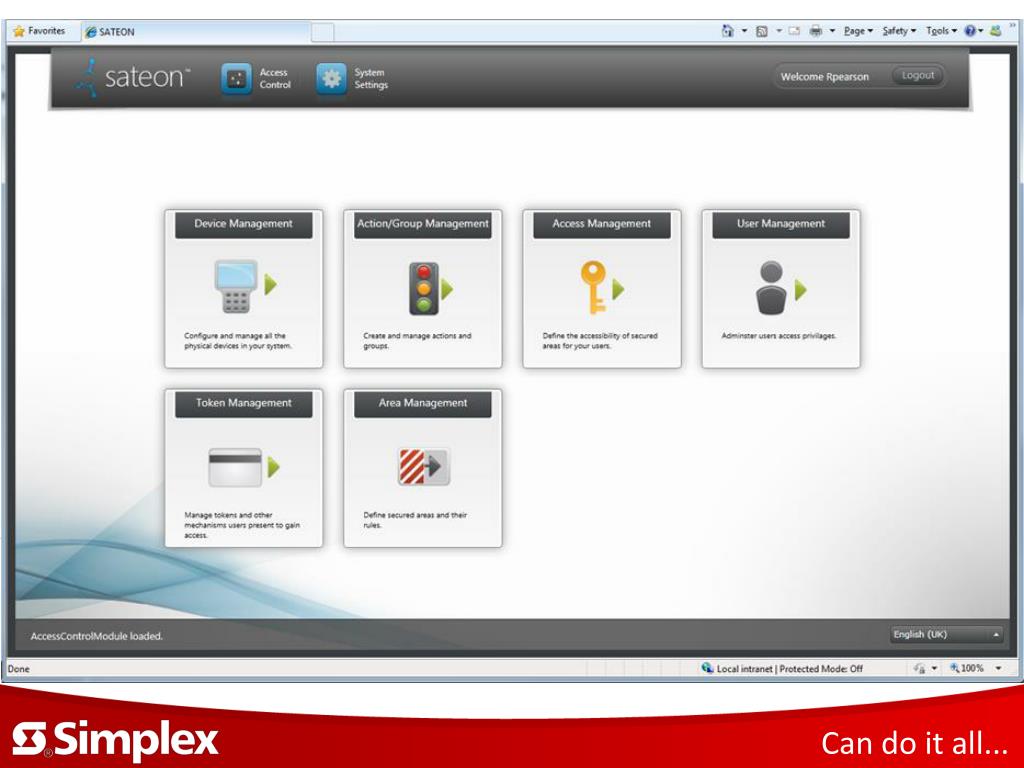Click 'Create and manage actions and groups' description

pyautogui.click(x=417, y=341)
